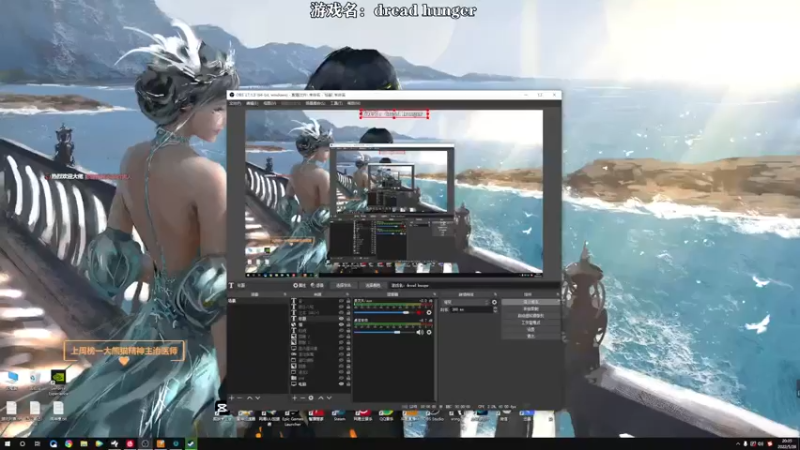This screenshot has width=800, height=450.
Task: Pop out the Sources dock panel
Action: tap(347, 294)
